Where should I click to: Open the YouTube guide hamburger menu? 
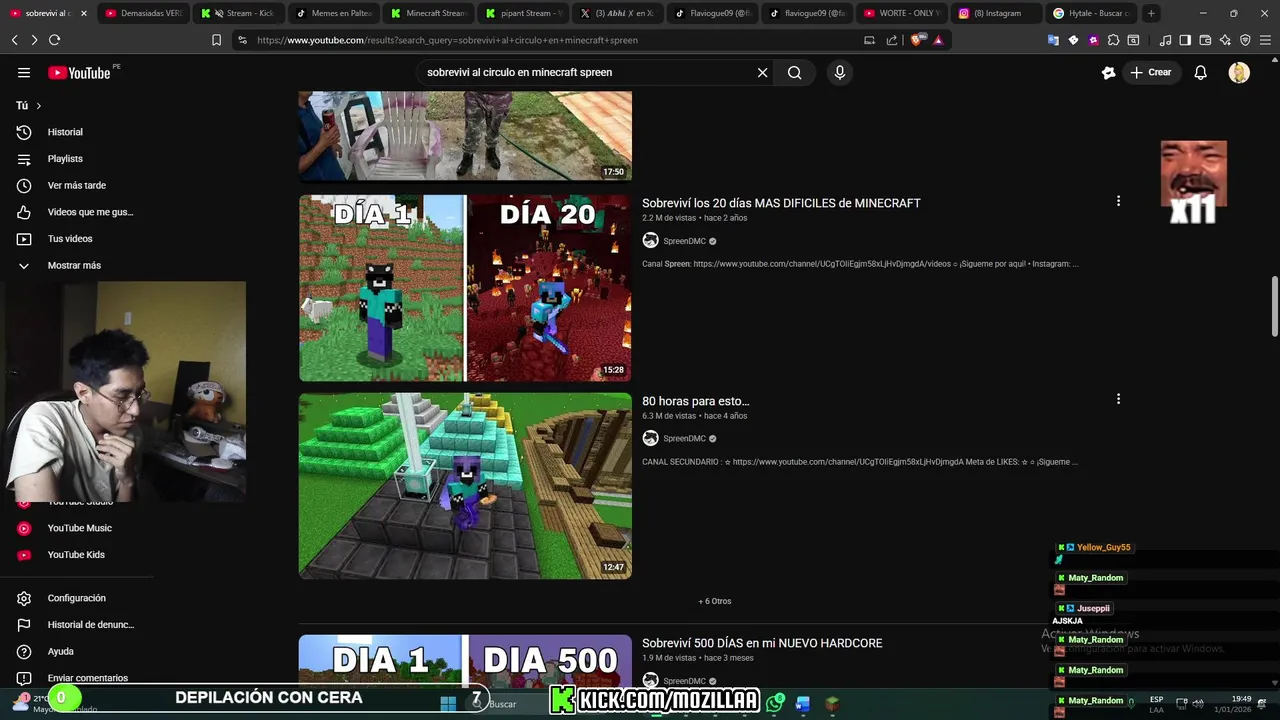coord(24,72)
